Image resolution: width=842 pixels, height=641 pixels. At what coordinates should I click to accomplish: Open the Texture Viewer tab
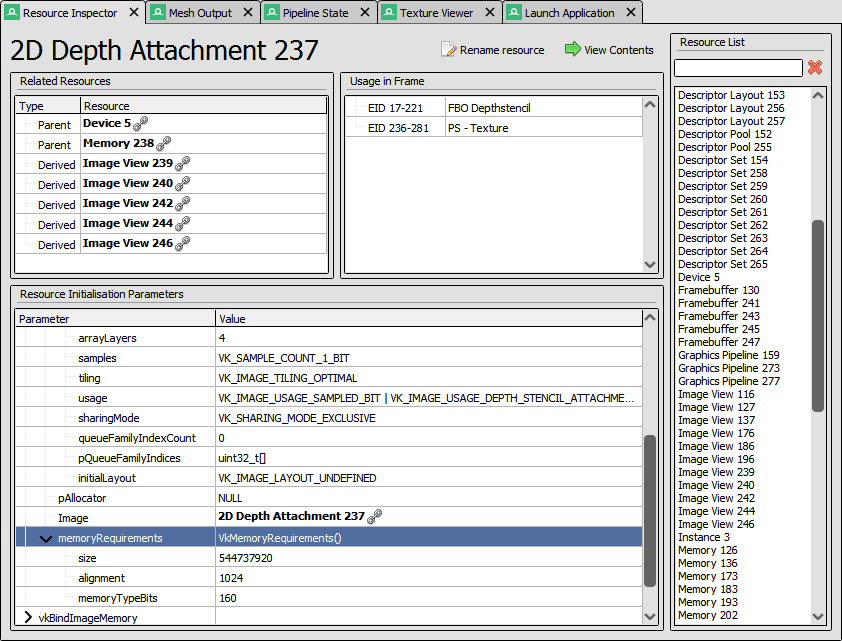pyautogui.click(x=439, y=12)
